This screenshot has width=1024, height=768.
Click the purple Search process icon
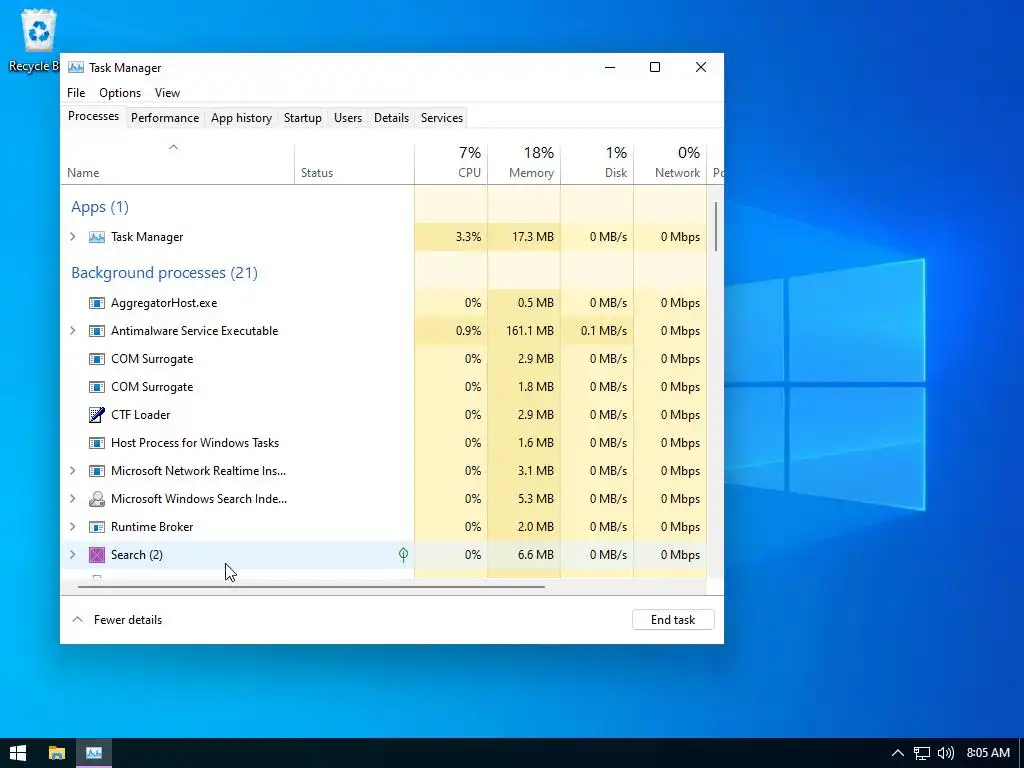[97, 555]
